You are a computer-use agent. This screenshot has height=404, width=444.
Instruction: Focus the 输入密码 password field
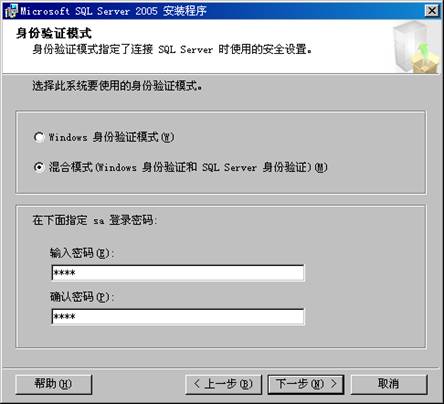[x=178, y=273]
